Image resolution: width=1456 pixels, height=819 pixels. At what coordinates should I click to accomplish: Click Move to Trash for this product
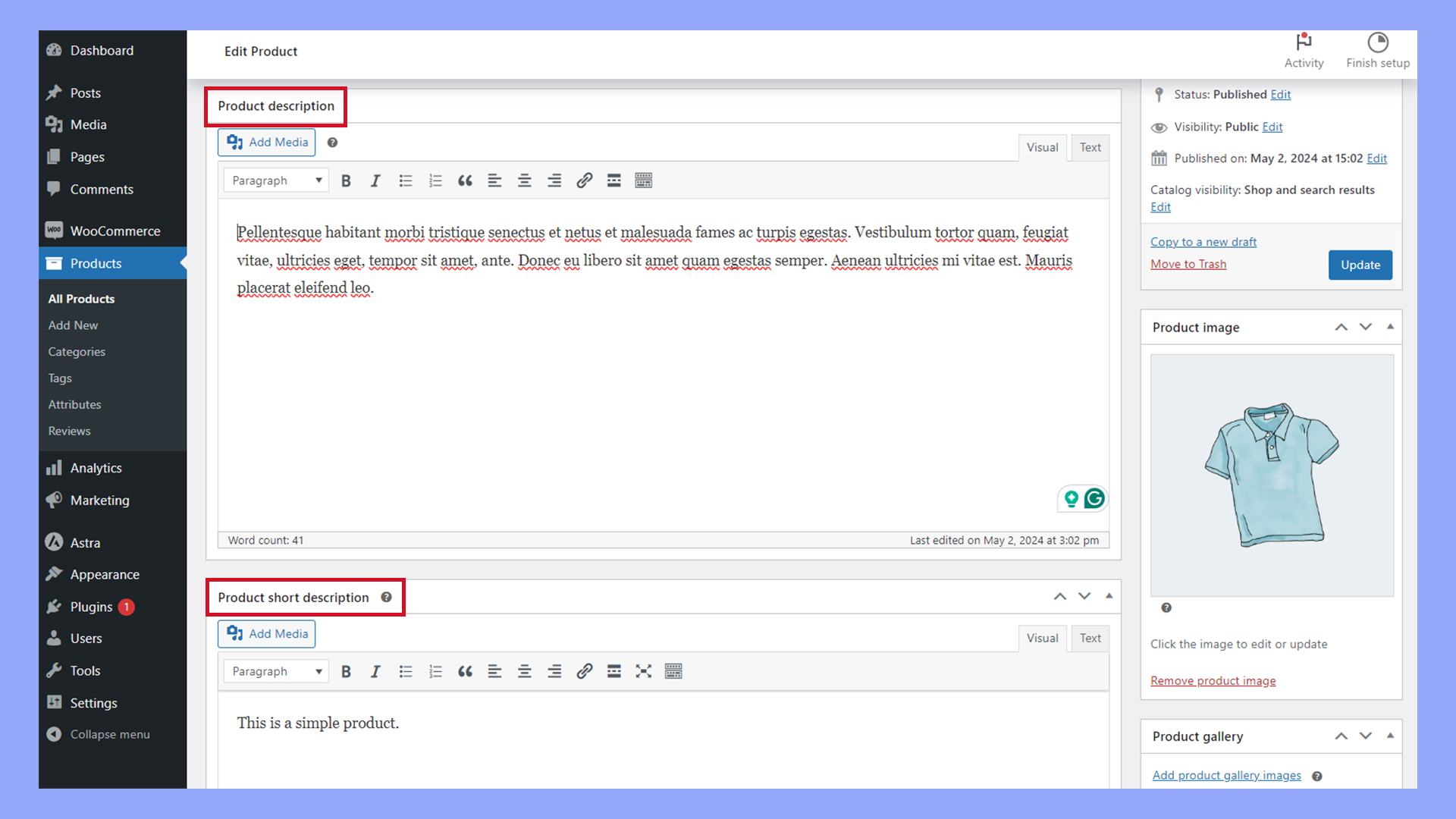[1188, 263]
